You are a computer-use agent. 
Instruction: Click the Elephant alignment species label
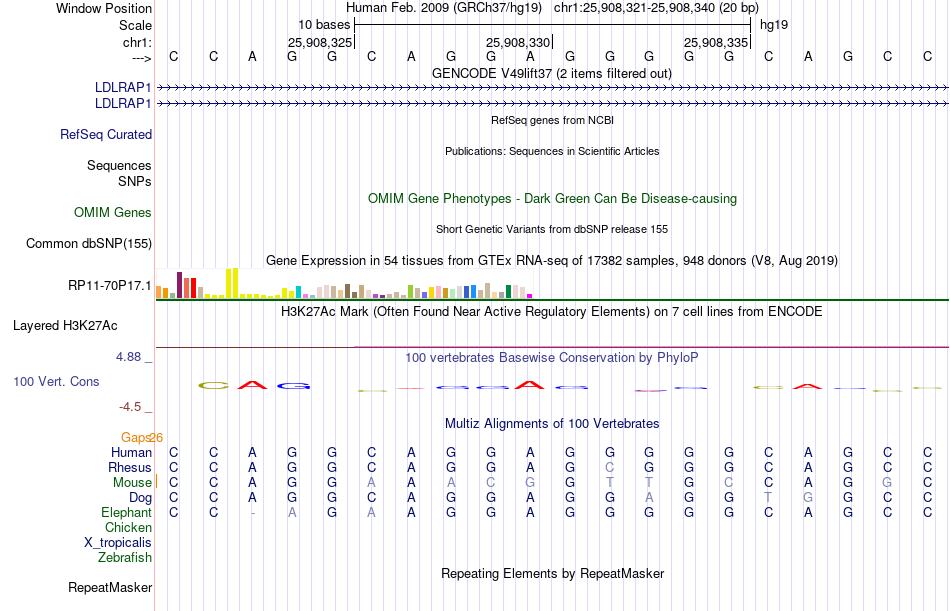(127, 513)
